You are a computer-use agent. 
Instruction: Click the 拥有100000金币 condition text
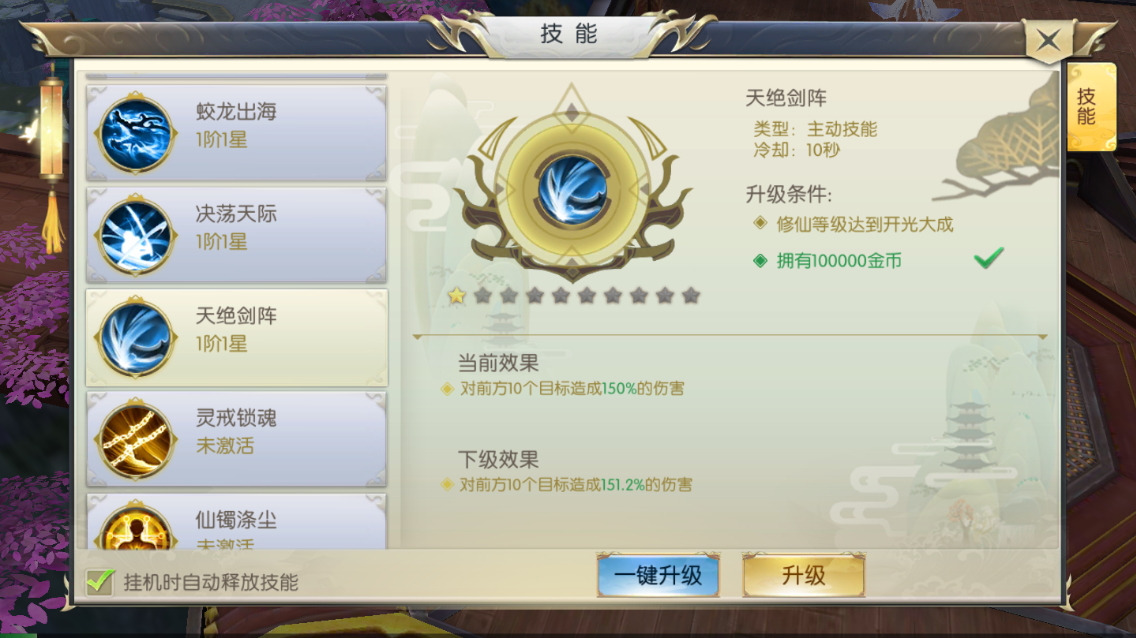pos(839,261)
